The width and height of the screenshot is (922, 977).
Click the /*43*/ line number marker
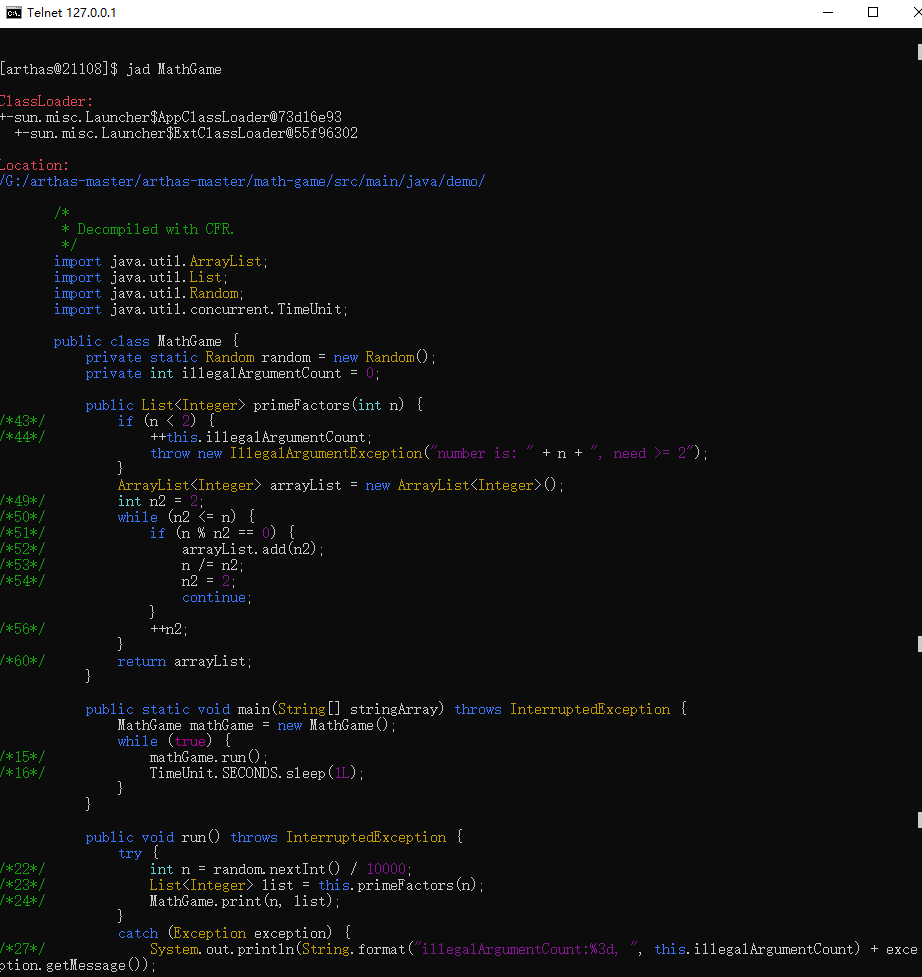coord(22,421)
